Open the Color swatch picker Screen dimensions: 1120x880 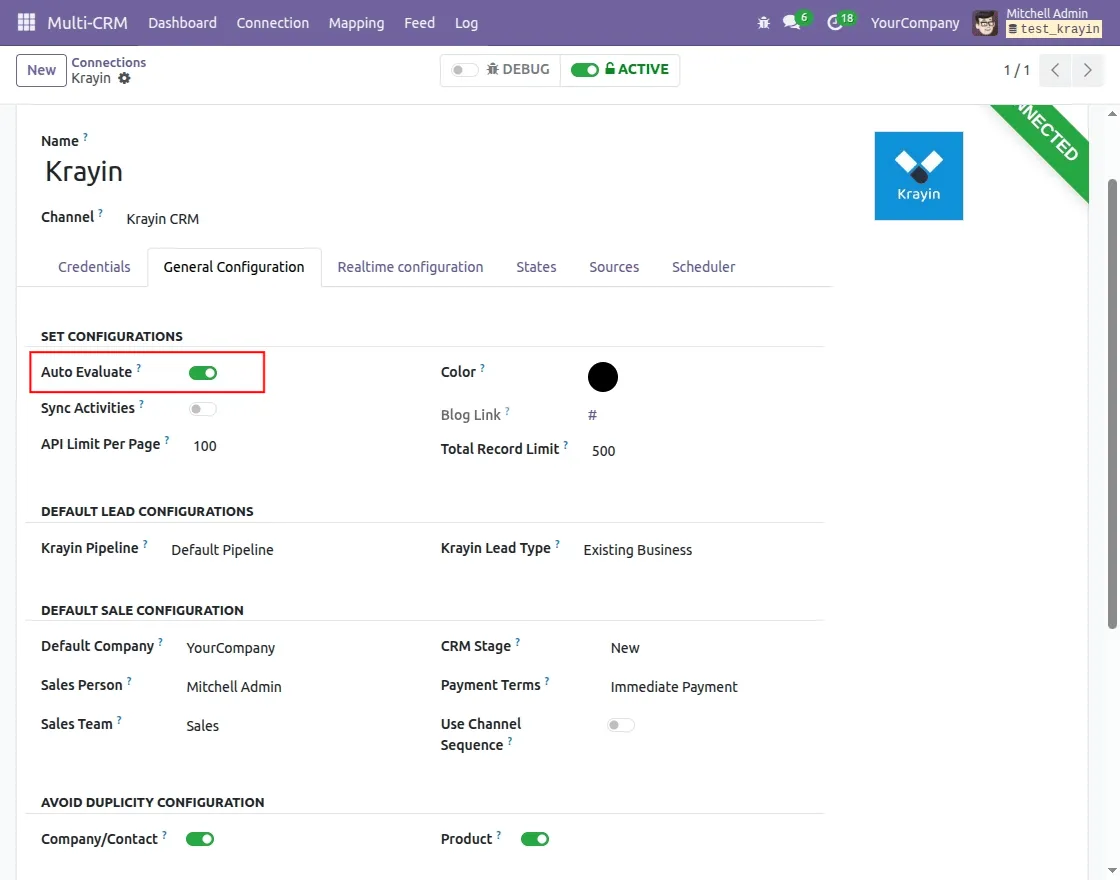(602, 376)
